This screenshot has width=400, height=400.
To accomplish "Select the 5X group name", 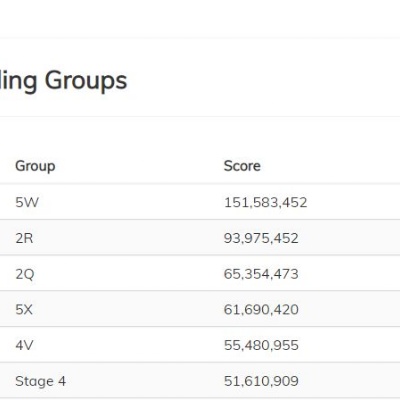I will coord(24,310).
